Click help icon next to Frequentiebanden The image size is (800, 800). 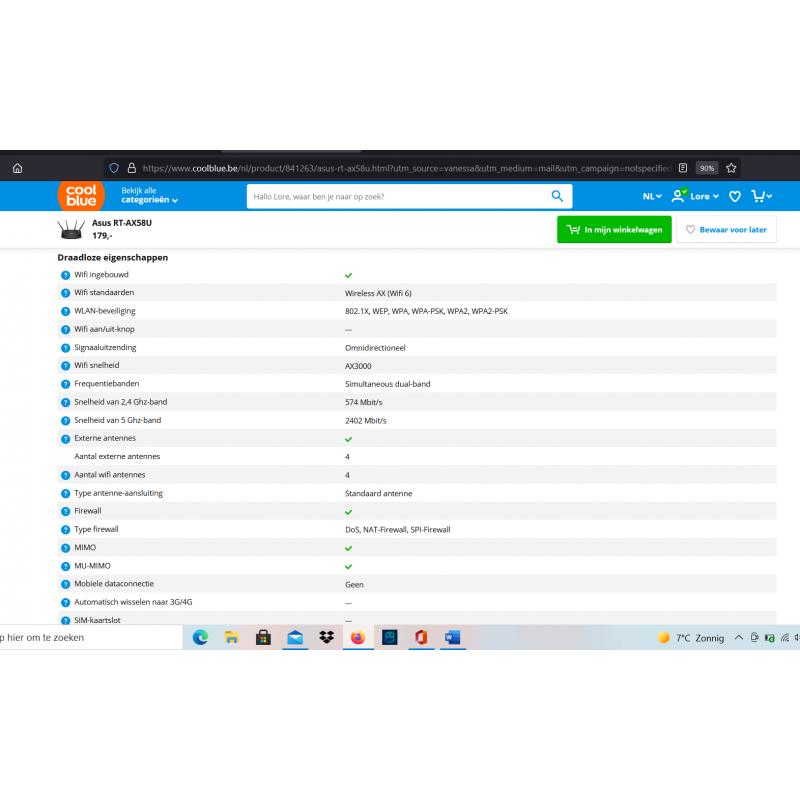pyautogui.click(x=65, y=385)
